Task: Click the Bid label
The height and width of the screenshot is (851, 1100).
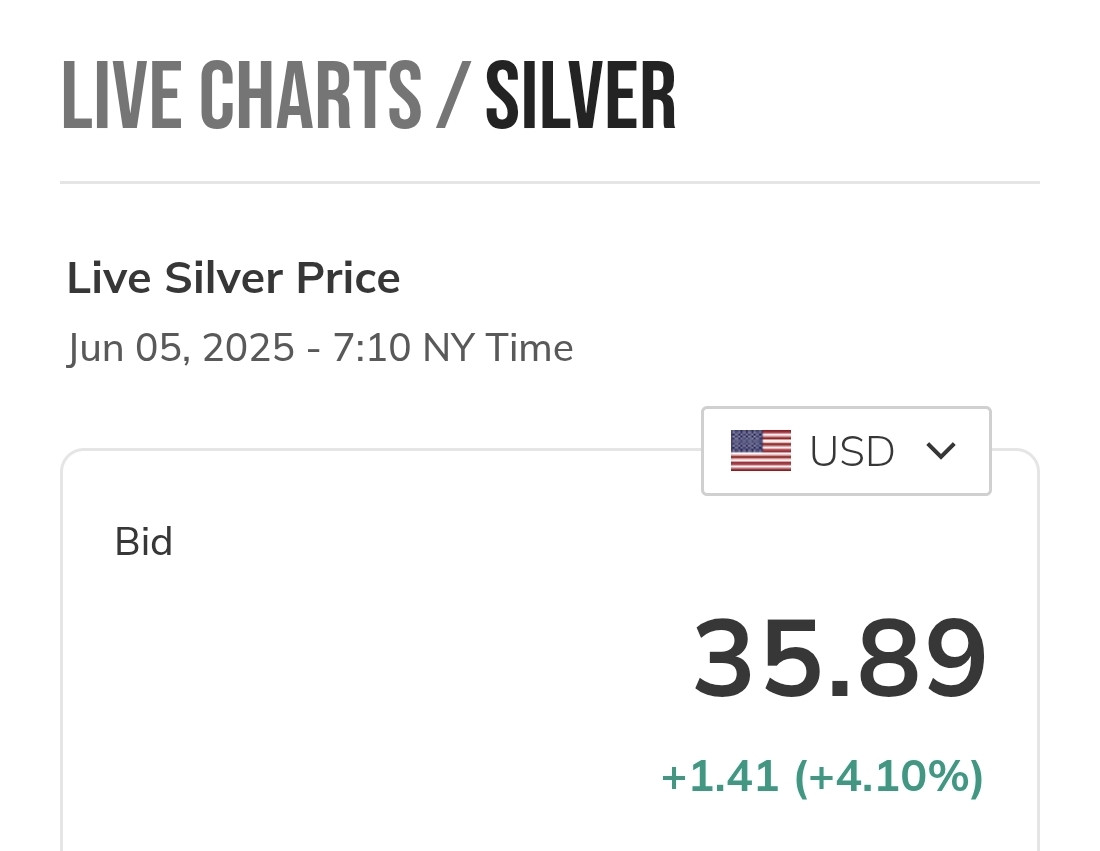Action: [x=143, y=542]
